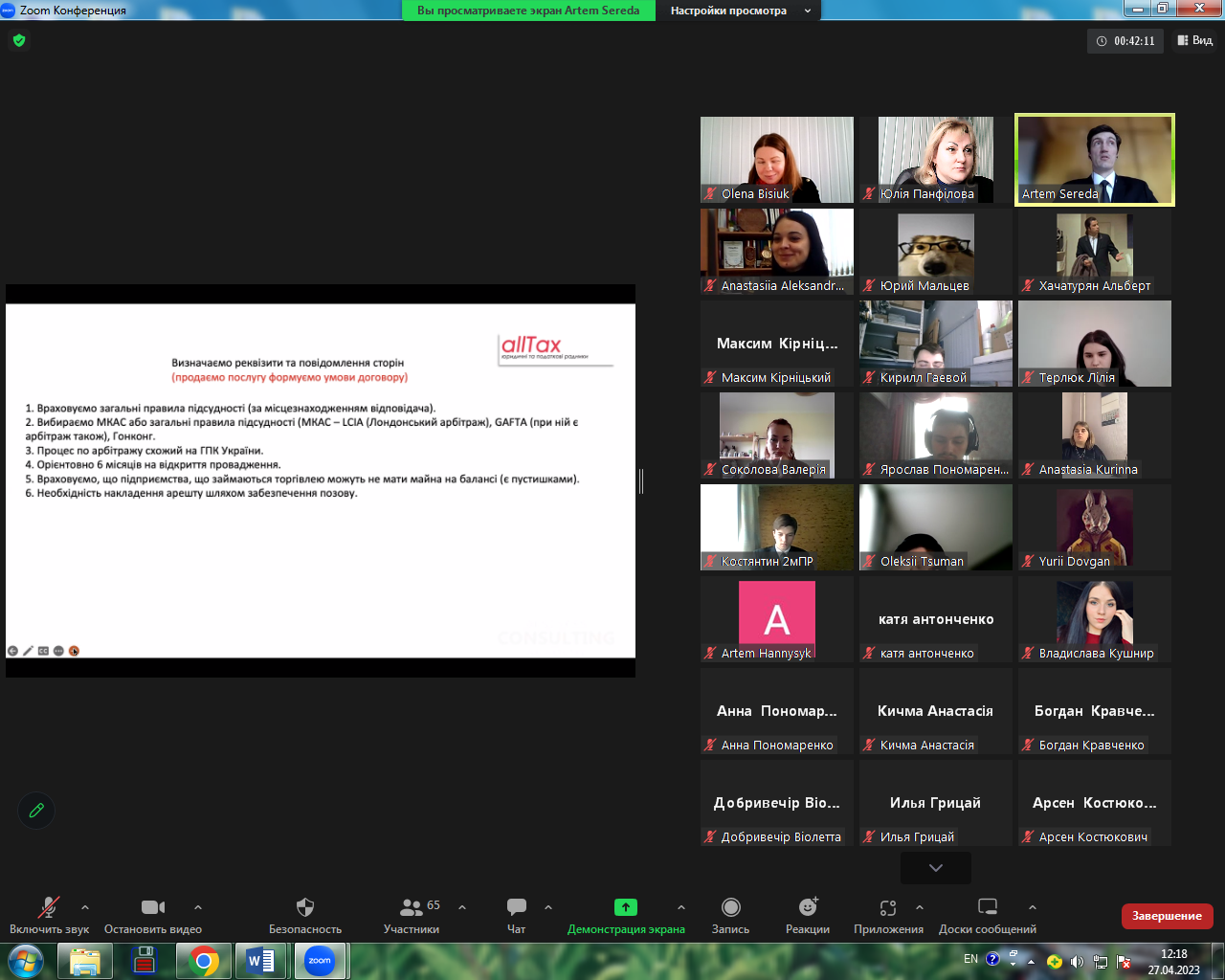Open Google Chrome from taskbar

204,961
